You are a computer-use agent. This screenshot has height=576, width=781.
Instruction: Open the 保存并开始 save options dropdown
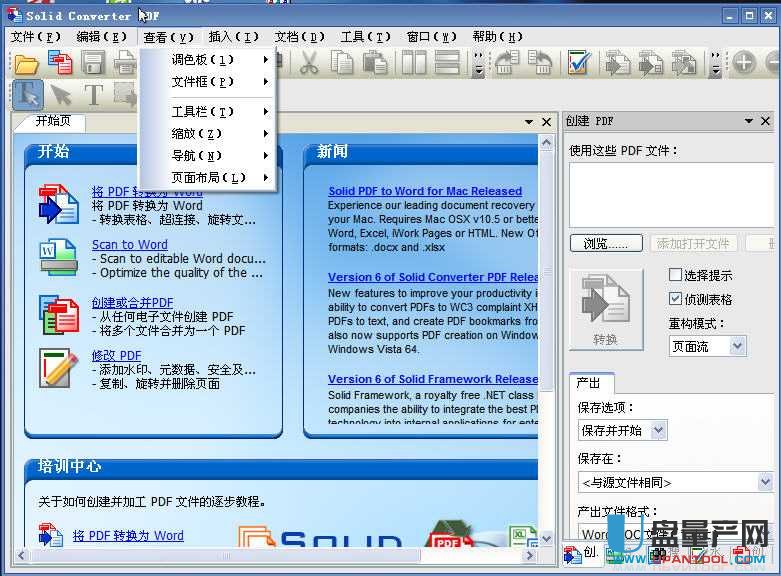point(623,430)
